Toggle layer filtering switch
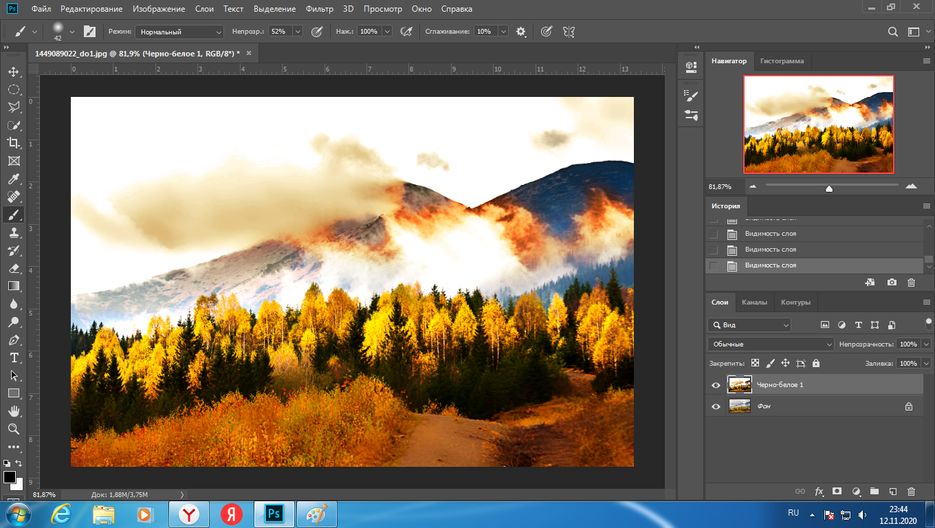This screenshot has height=528, width=935. click(928, 323)
